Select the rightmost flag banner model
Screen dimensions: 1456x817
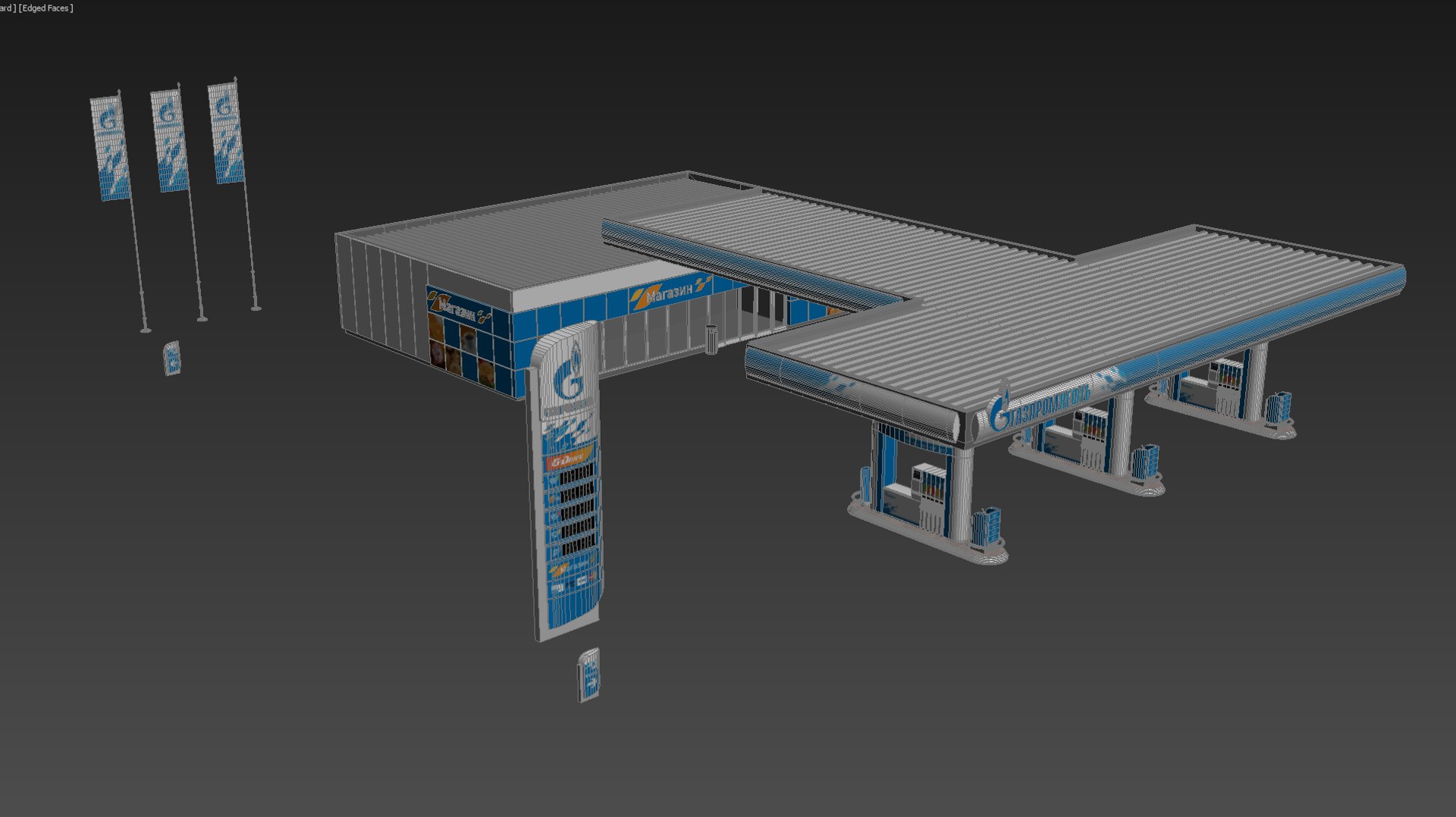(x=226, y=132)
